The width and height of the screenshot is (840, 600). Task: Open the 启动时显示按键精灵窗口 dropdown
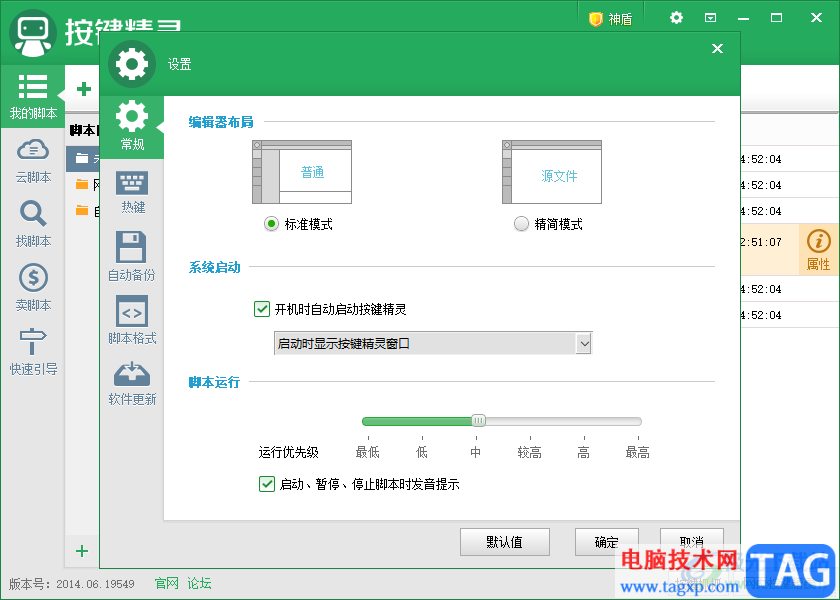click(433, 343)
